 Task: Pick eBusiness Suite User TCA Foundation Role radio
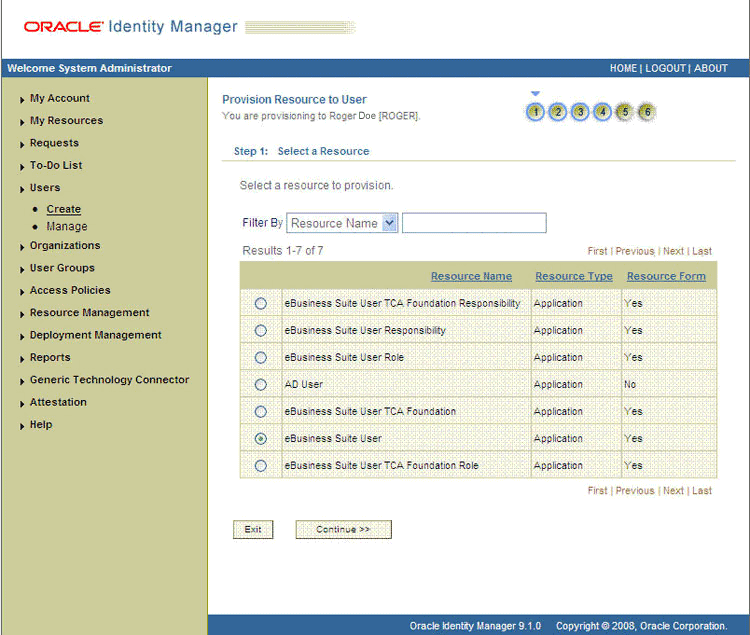point(261,466)
